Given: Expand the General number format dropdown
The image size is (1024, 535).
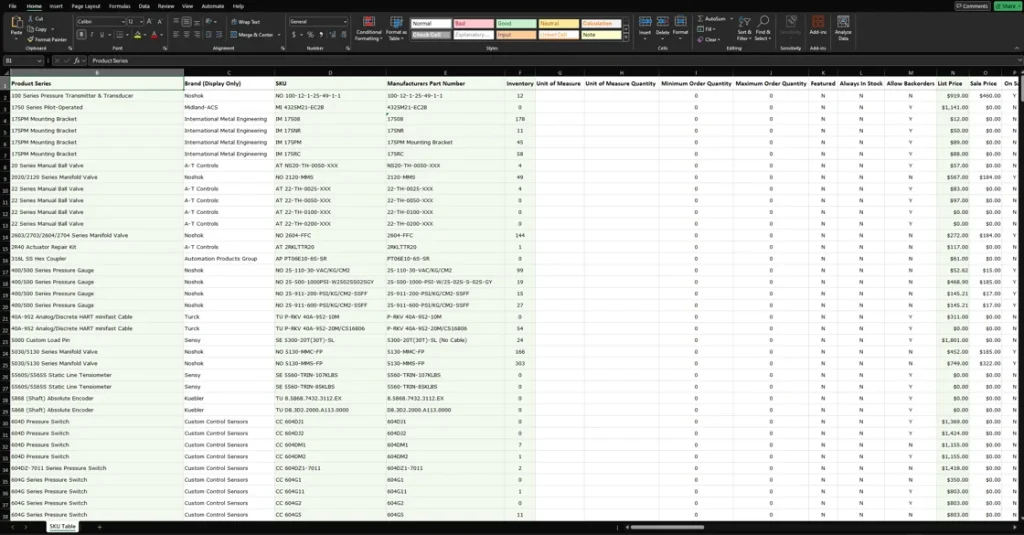Looking at the screenshot, I should tap(338, 21).
